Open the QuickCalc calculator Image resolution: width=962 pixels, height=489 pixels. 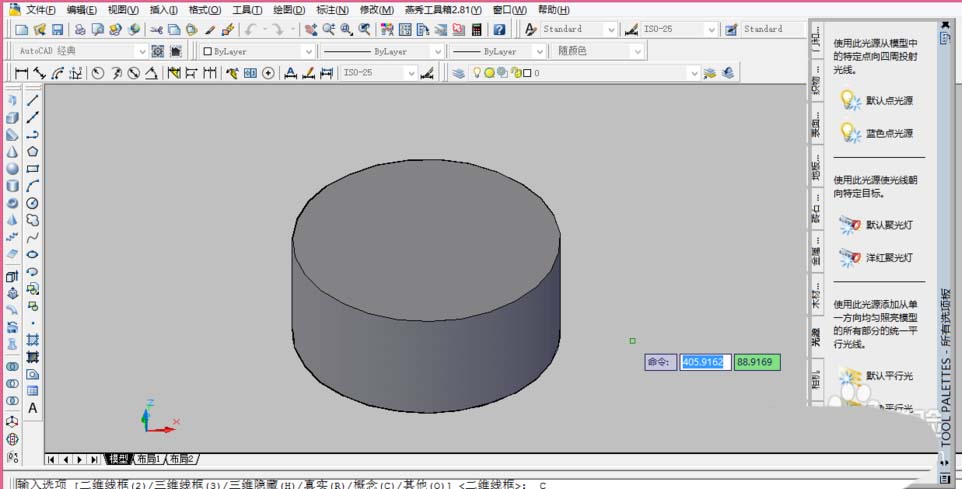click(x=477, y=29)
